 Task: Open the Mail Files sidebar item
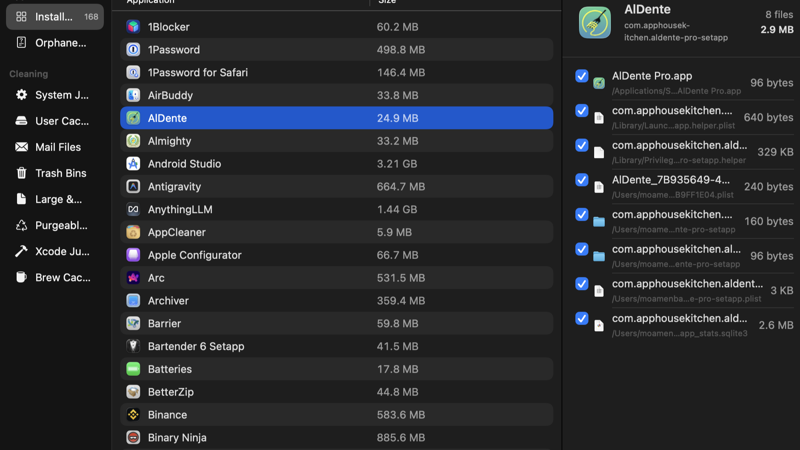coord(55,147)
